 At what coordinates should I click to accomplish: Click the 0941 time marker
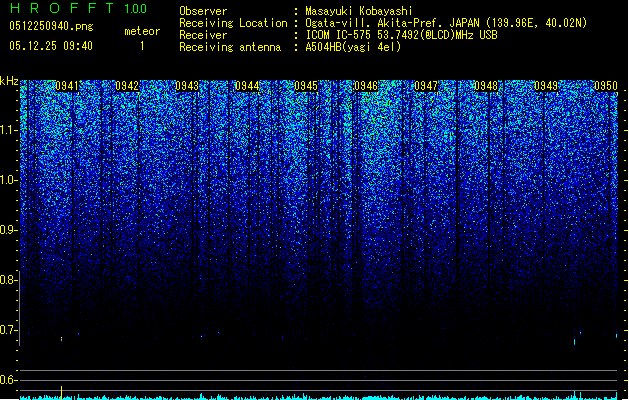click(67, 86)
